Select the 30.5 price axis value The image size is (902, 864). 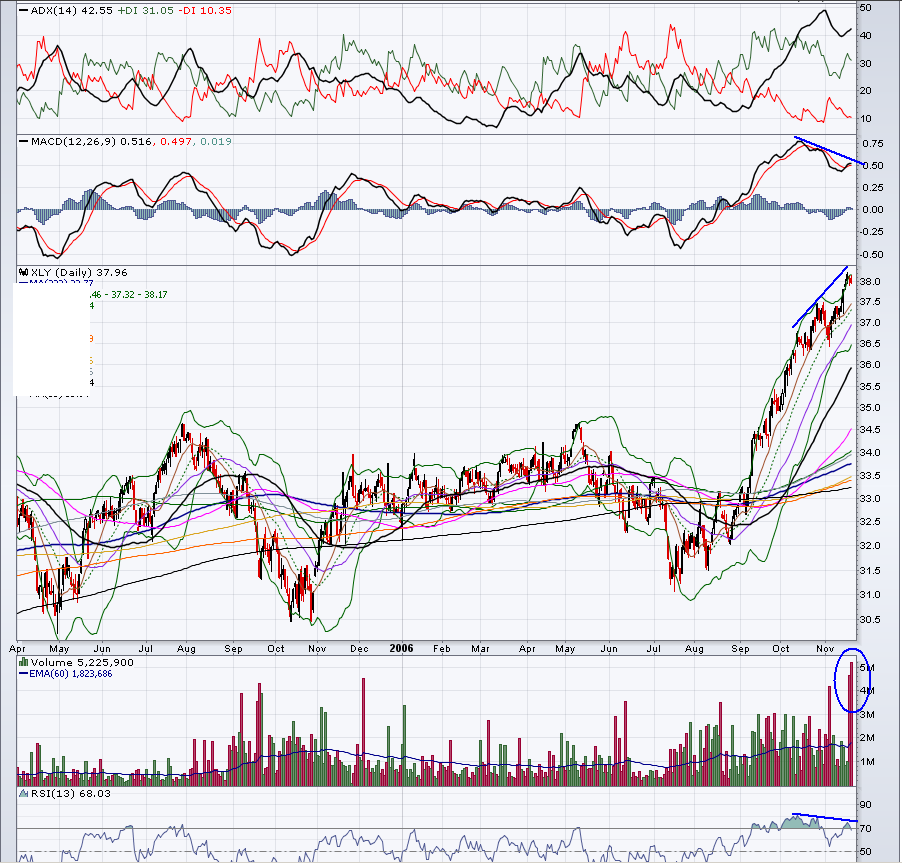pyautogui.click(x=870, y=620)
